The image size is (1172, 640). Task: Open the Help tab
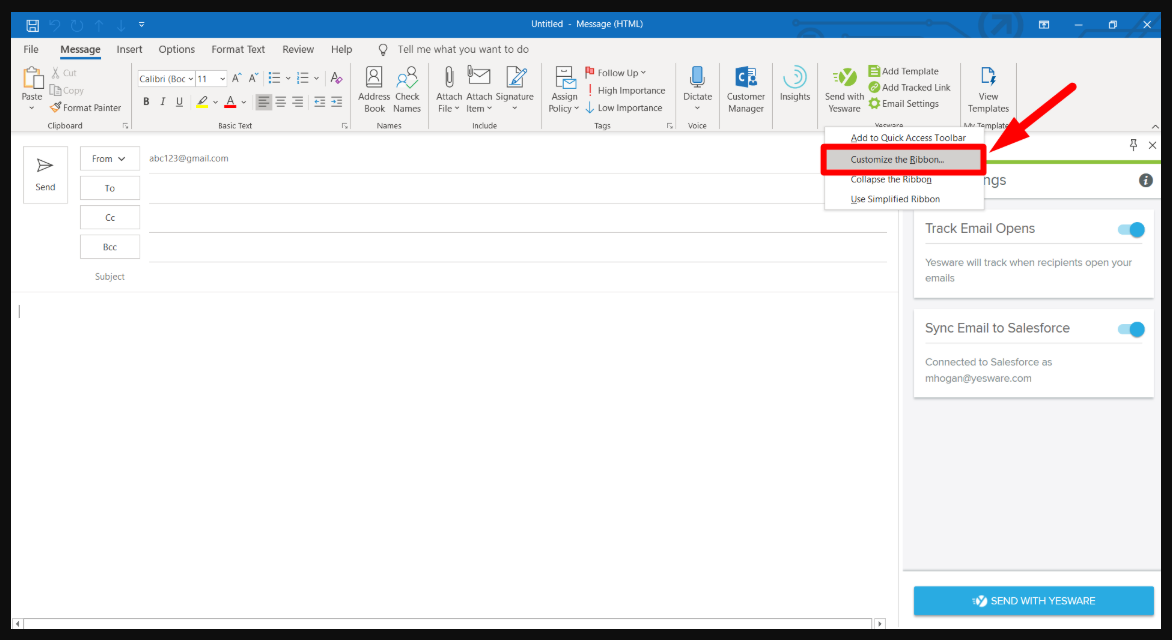342,49
